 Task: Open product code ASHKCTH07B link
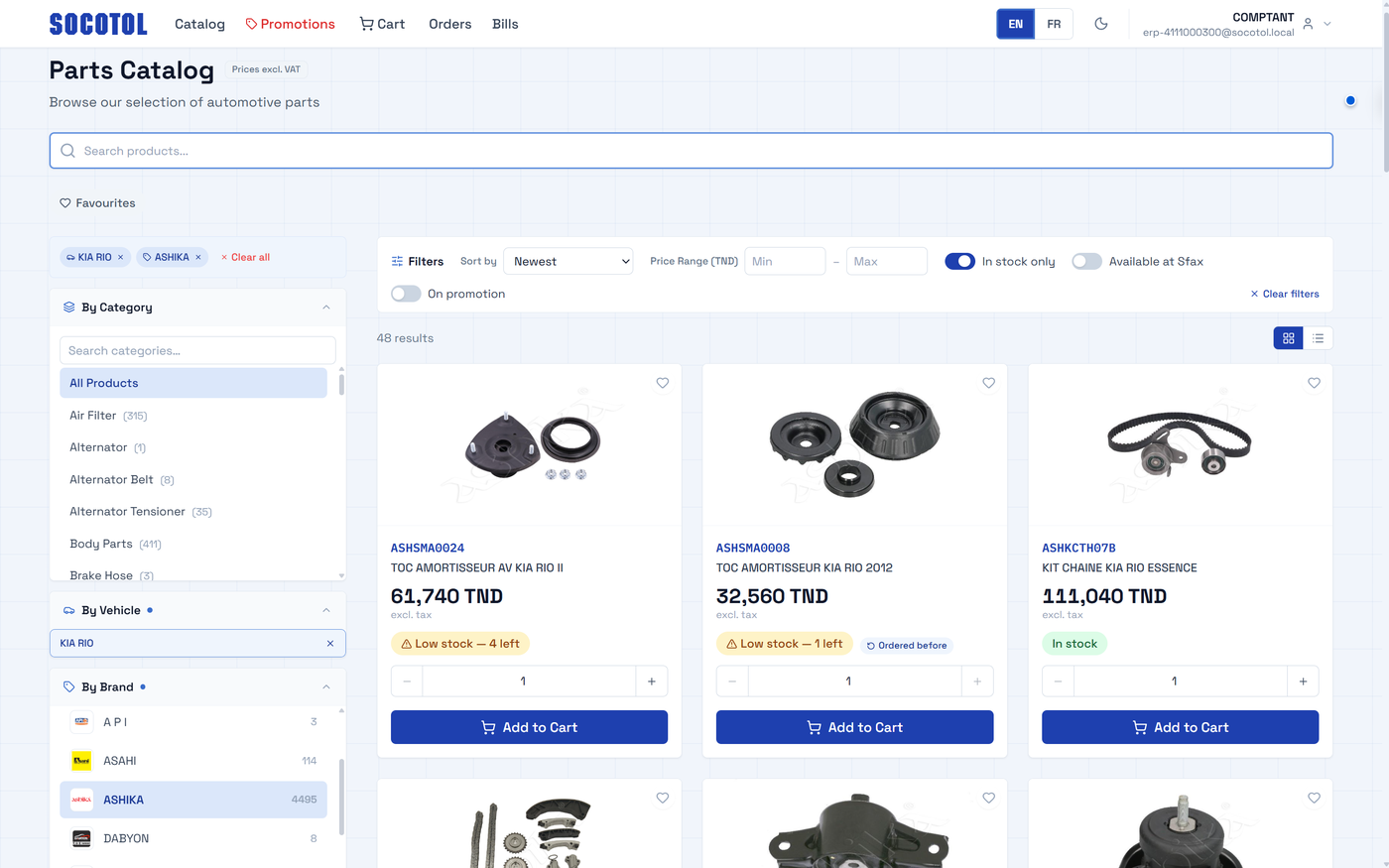[1078, 548]
